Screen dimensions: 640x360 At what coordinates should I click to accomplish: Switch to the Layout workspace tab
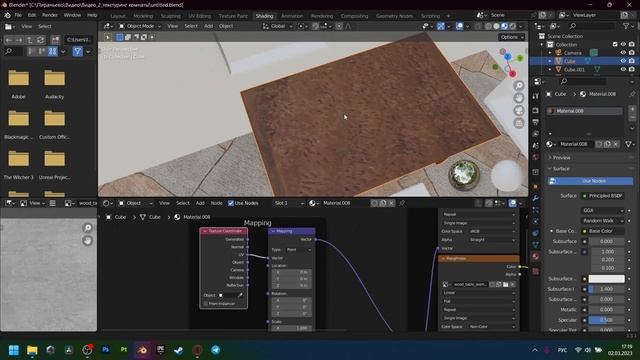point(118,16)
